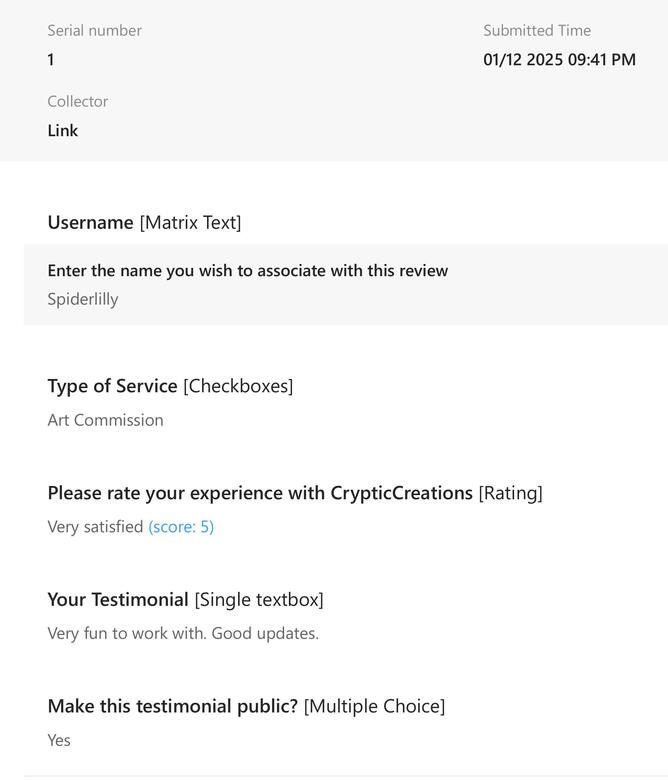Click the "Yes" answer for public testimonial
This screenshot has width=668, height=780.
pos(59,741)
